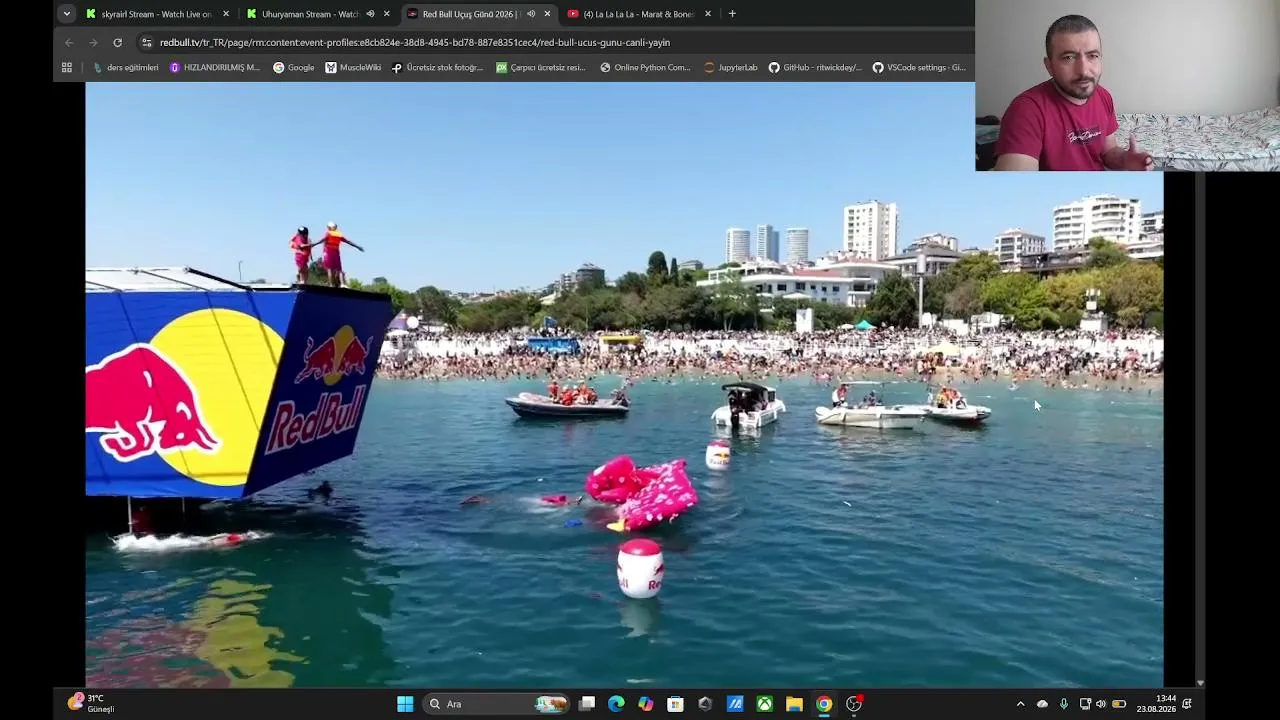Open the Çarpıcı ücretsiz resi... bookmark

tap(541, 68)
